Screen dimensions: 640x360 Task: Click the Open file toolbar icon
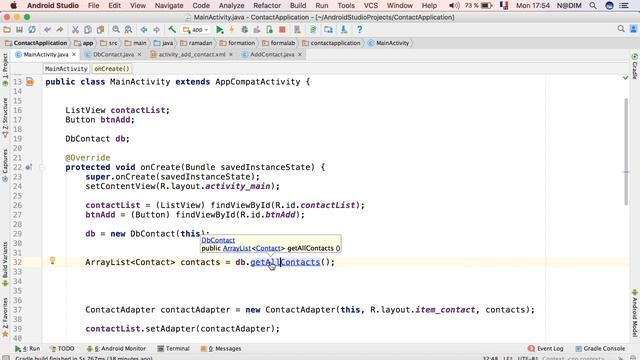[7, 29]
